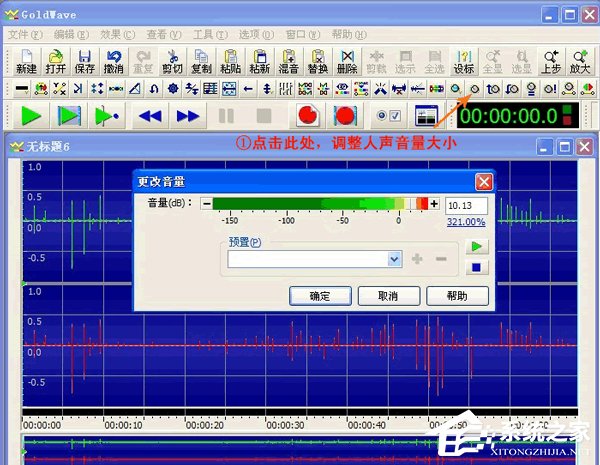Viewport: 600px width, 465px height.
Task: Click the remove preset minus button
Action: pyautogui.click(x=441, y=259)
